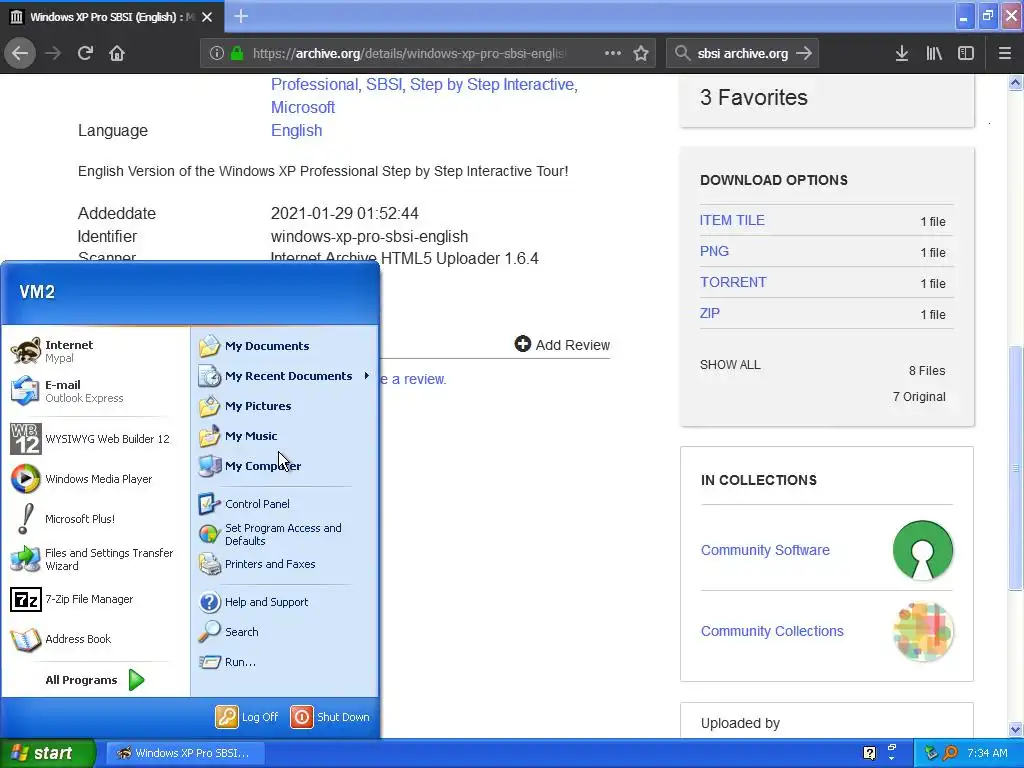Open the Community Collections link
The width and height of the screenshot is (1024, 768).
click(x=772, y=631)
